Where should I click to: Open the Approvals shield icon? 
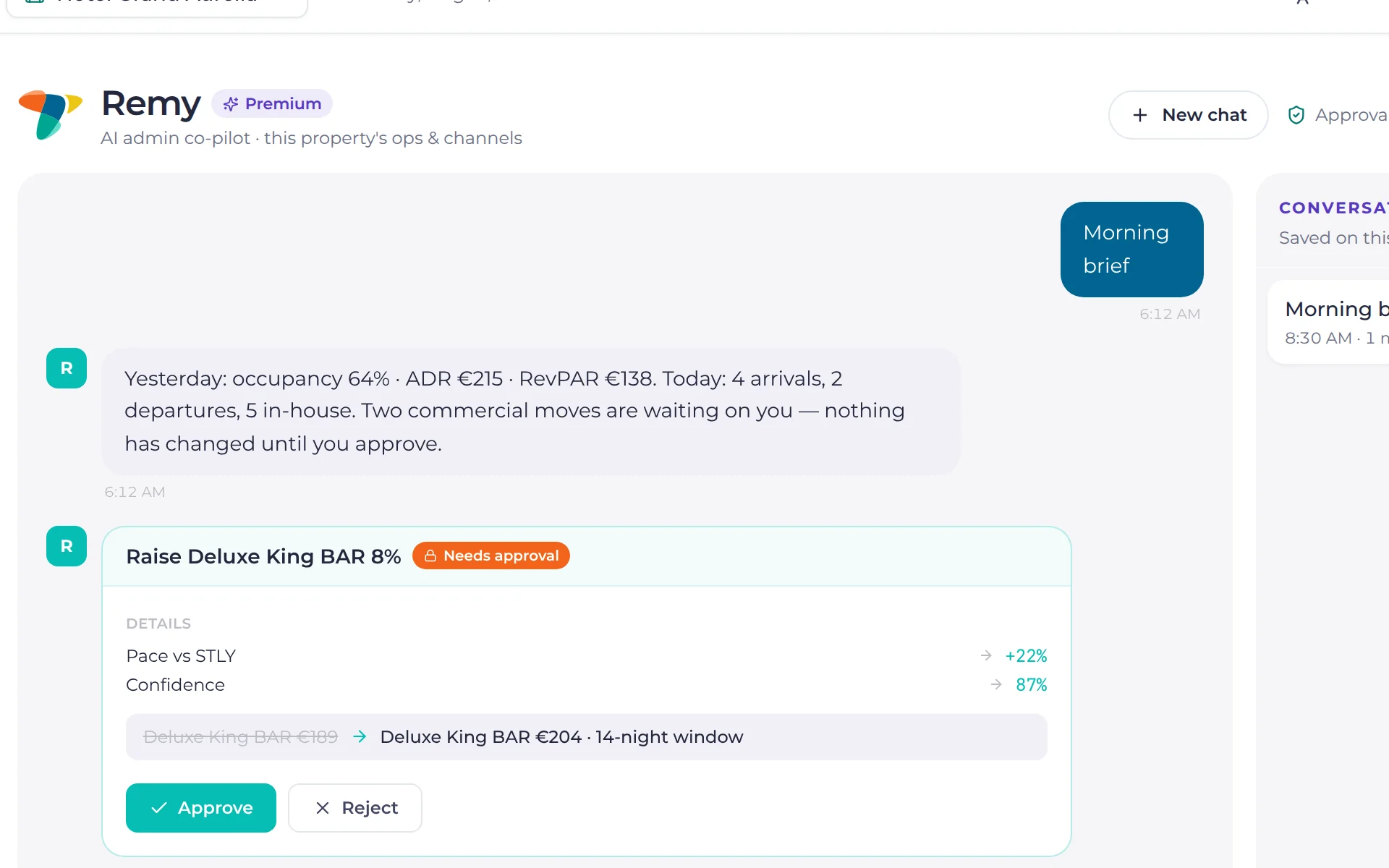coord(1296,115)
